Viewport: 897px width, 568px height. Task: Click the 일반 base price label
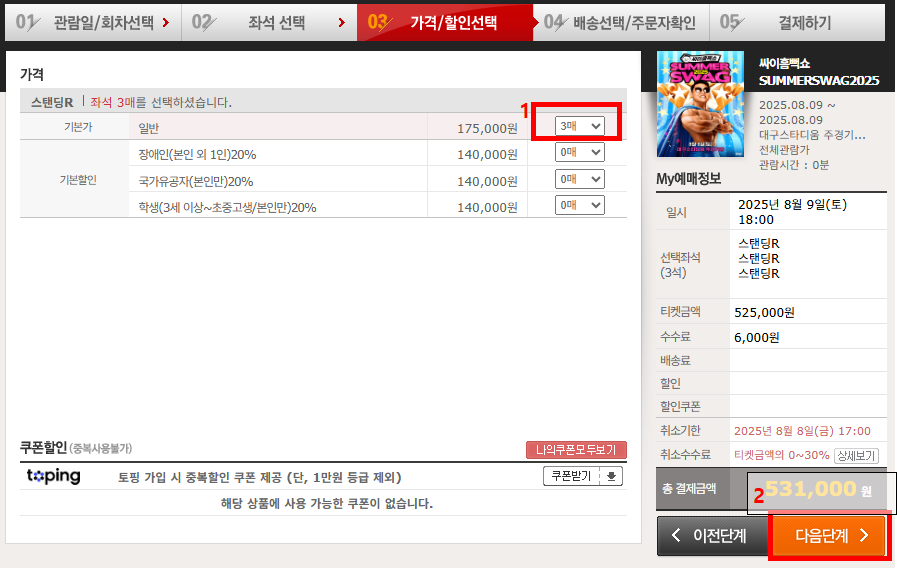coord(149,129)
